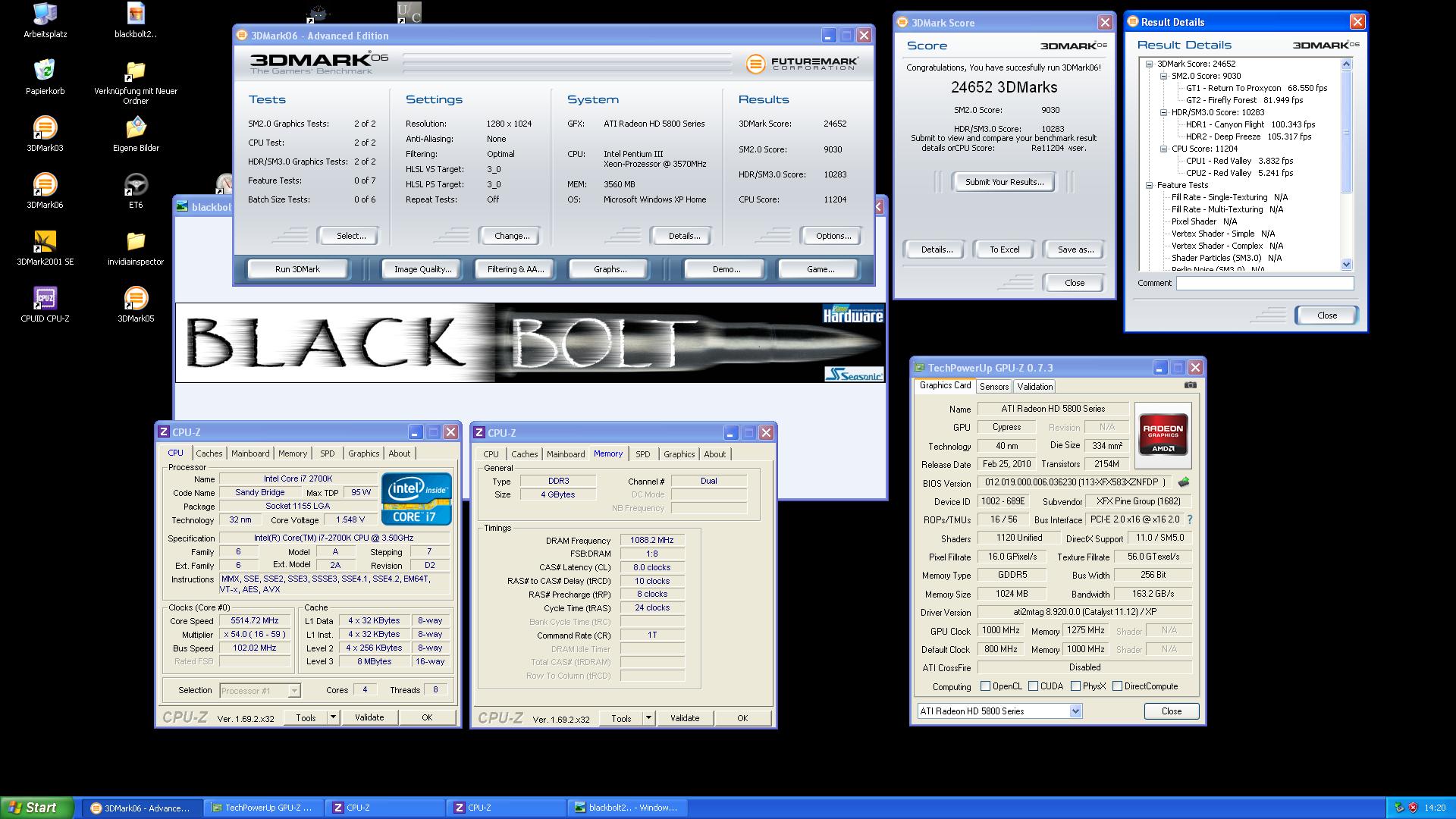Open Graphics tab in right CPU-Z window
Viewport: 1456px width, 819px height.
(679, 454)
